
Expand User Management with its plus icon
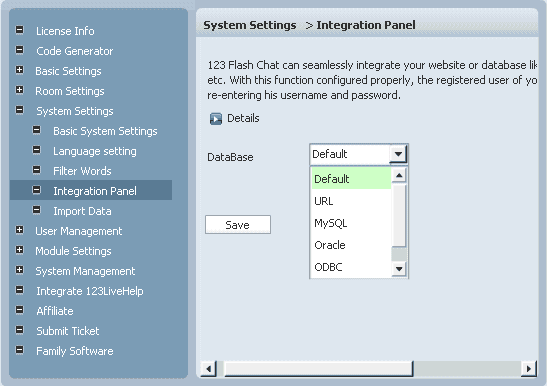coord(20,230)
